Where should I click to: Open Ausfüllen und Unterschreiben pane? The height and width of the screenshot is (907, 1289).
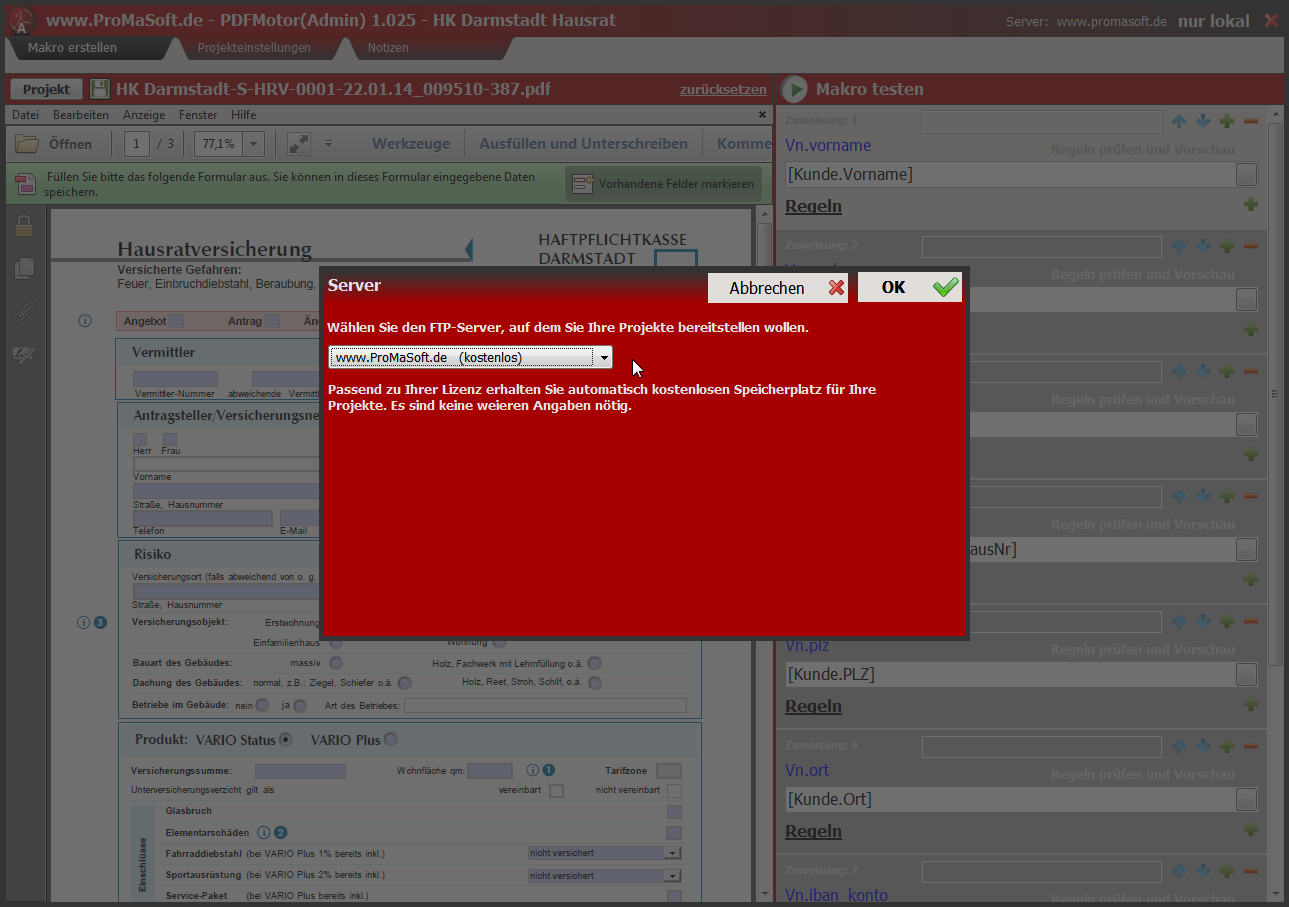(583, 144)
